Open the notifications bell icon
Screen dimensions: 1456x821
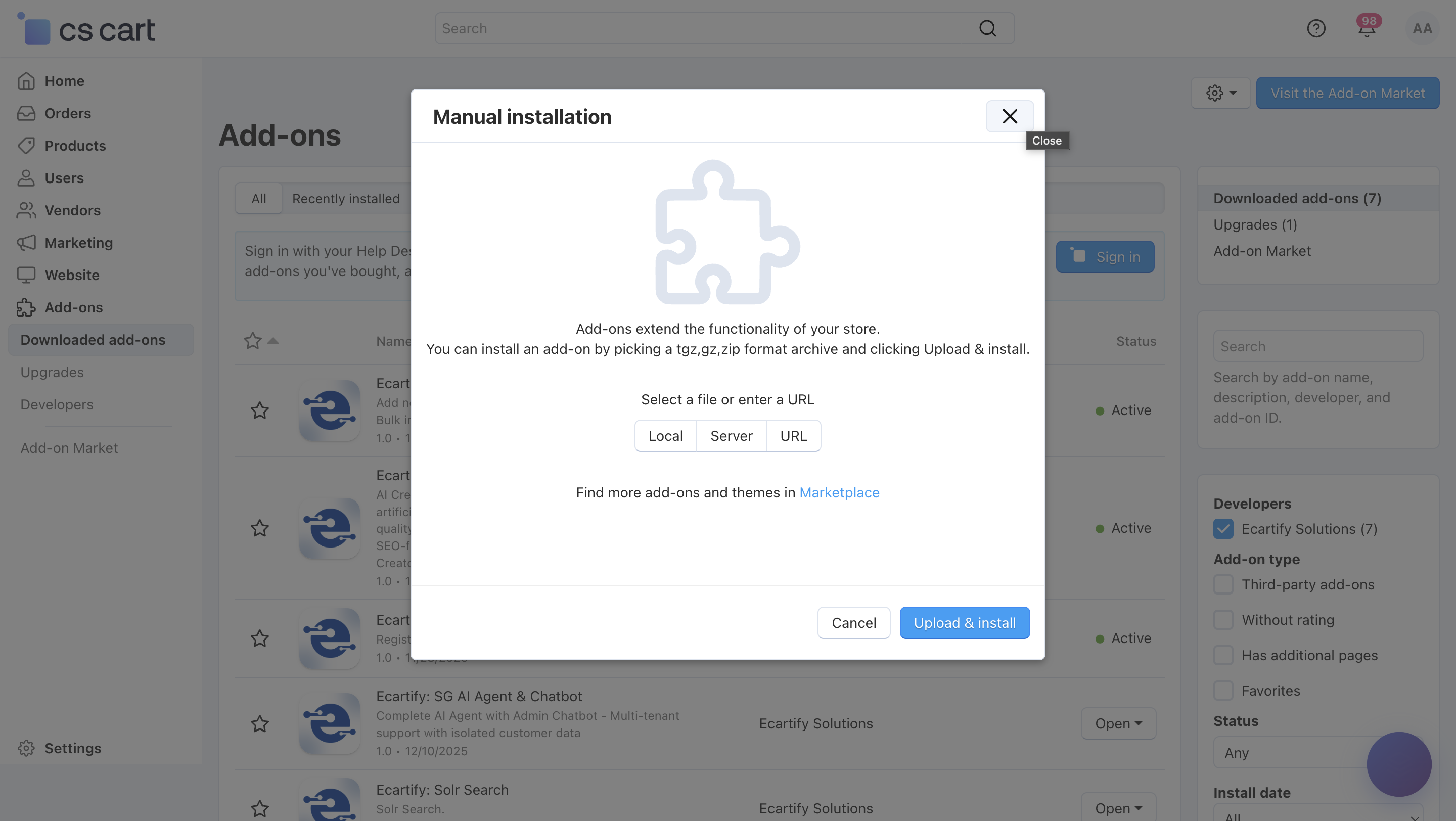pos(1367,28)
